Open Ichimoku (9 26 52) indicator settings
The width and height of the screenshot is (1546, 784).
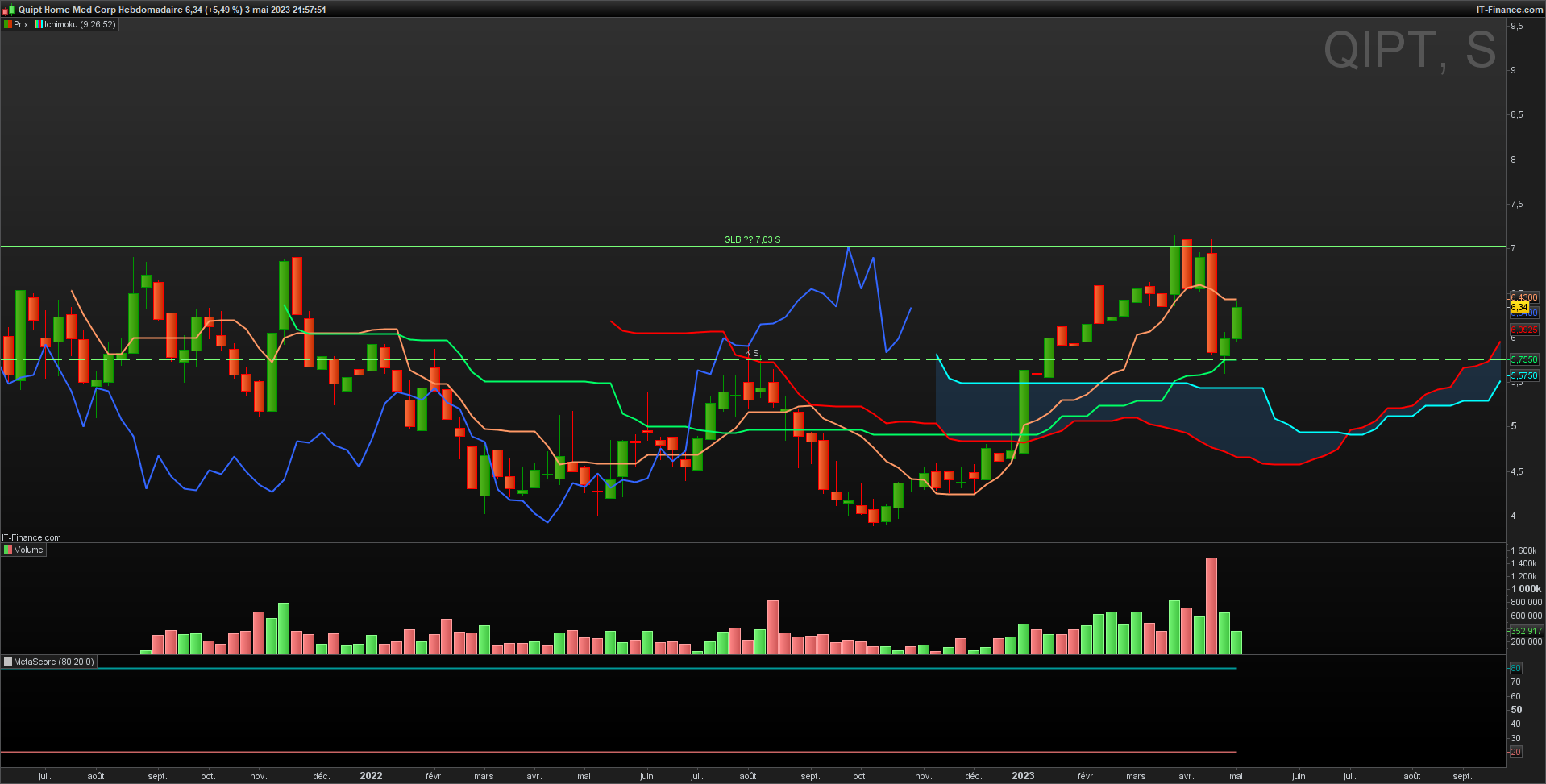[x=80, y=24]
